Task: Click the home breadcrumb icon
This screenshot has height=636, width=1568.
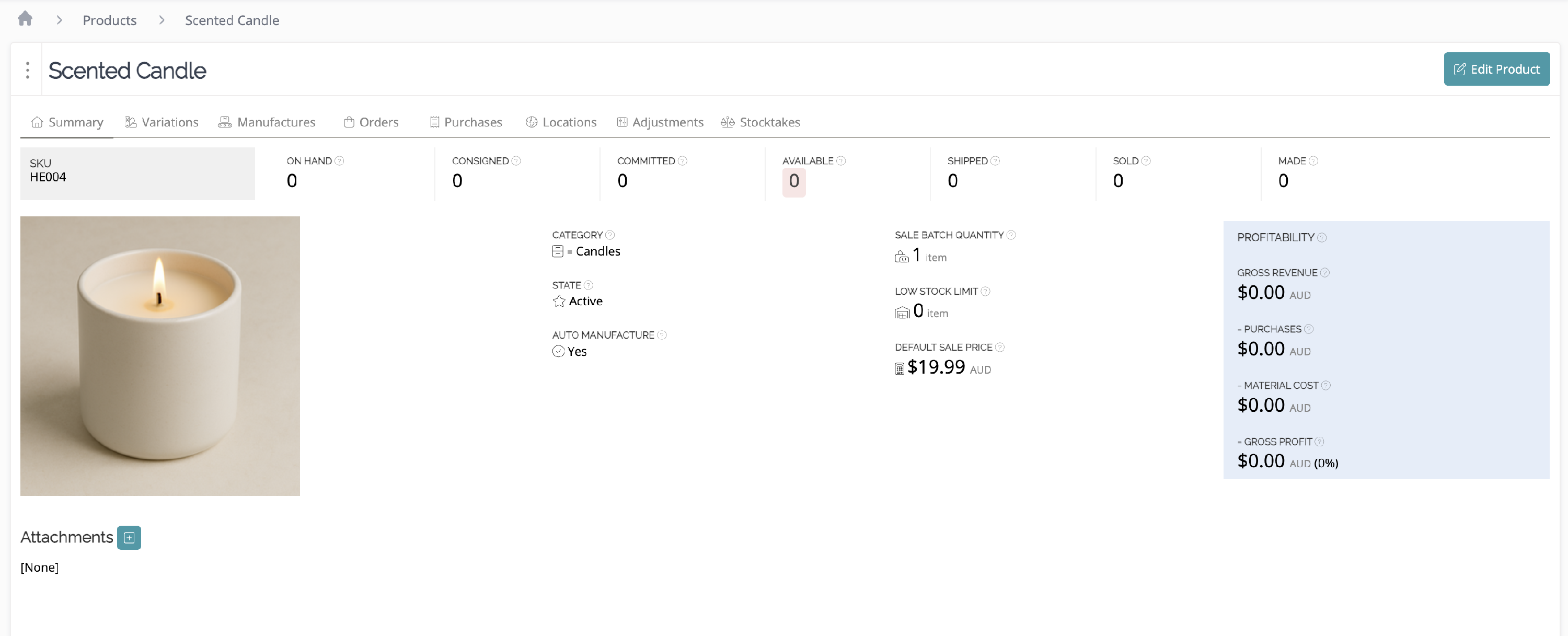Action: click(25, 19)
